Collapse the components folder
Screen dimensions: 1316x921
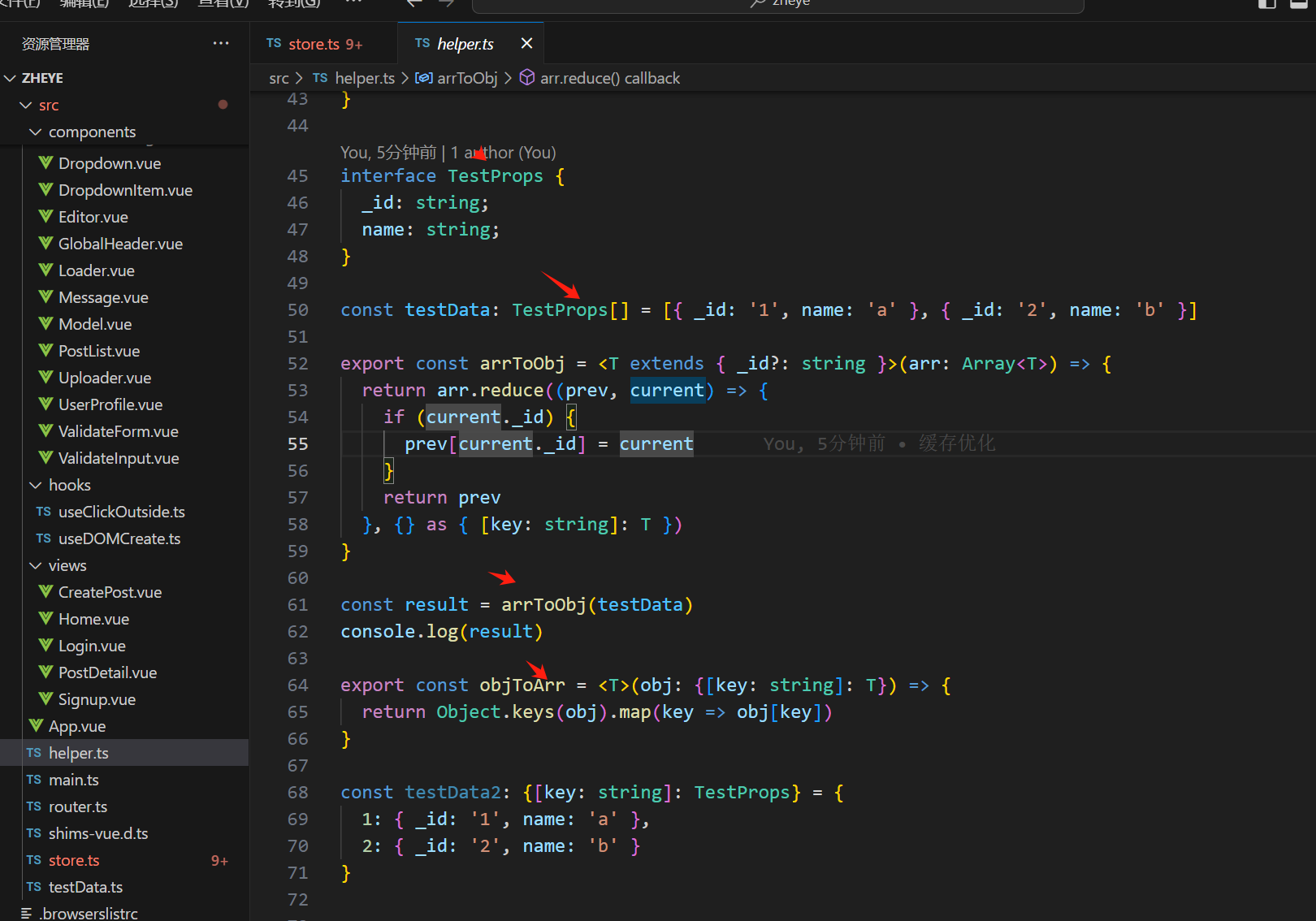[35, 132]
